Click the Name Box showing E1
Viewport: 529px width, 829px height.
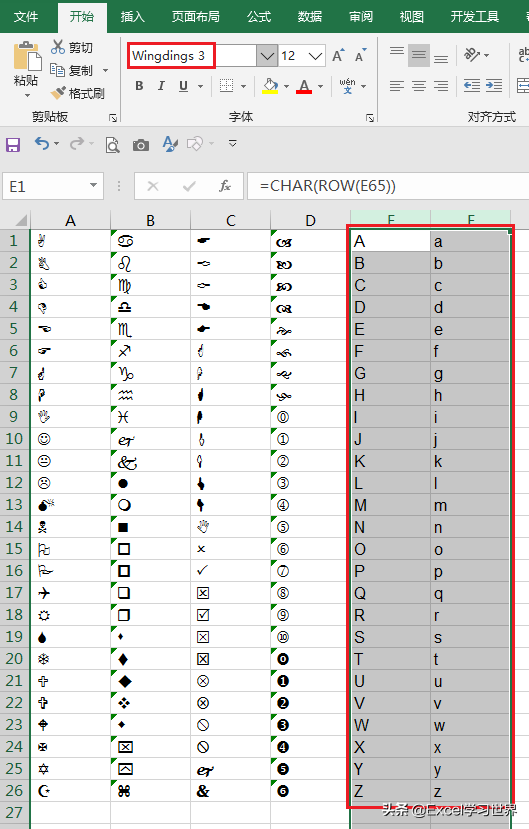pyautogui.click(x=53, y=186)
